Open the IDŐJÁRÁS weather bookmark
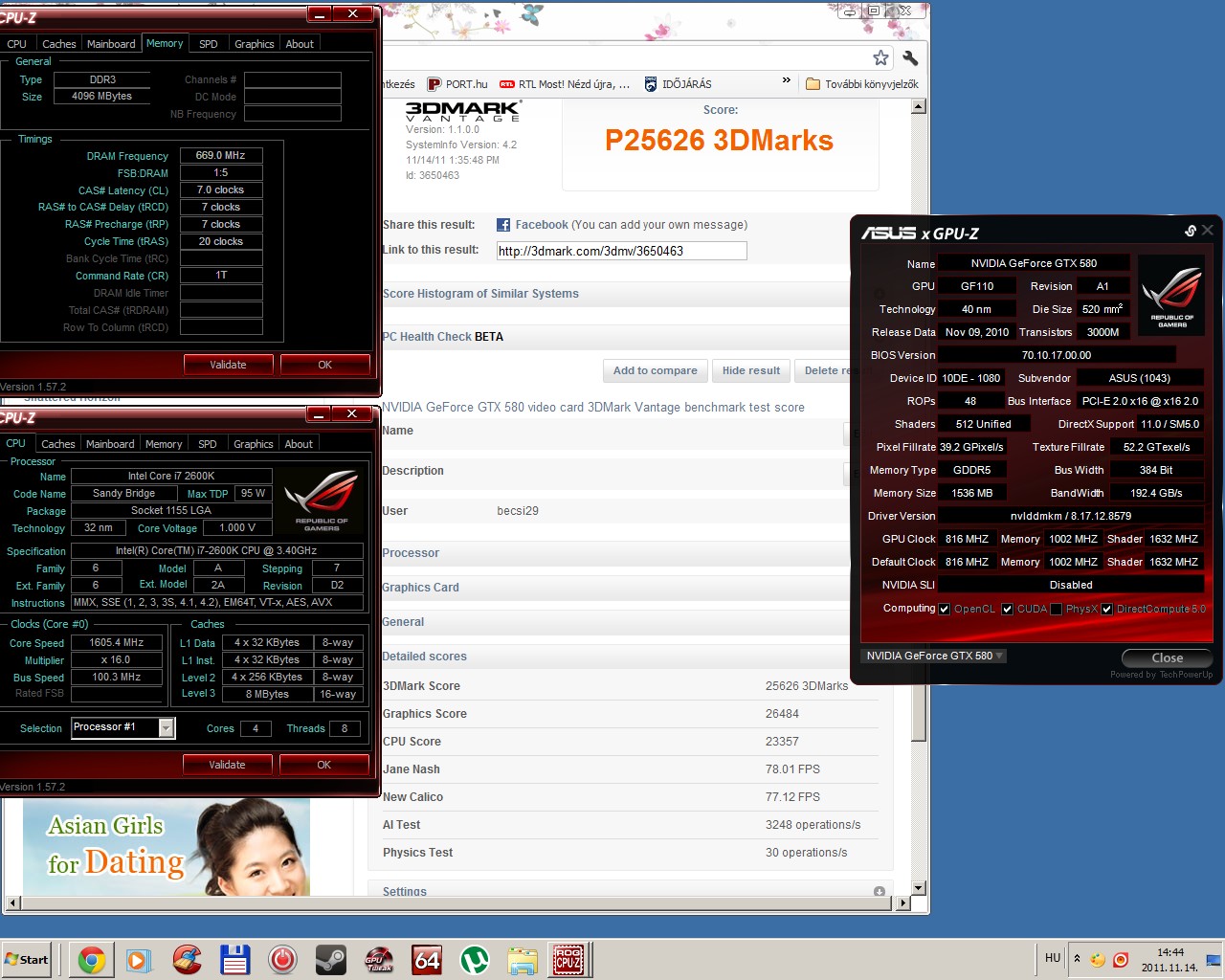 point(678,84)
